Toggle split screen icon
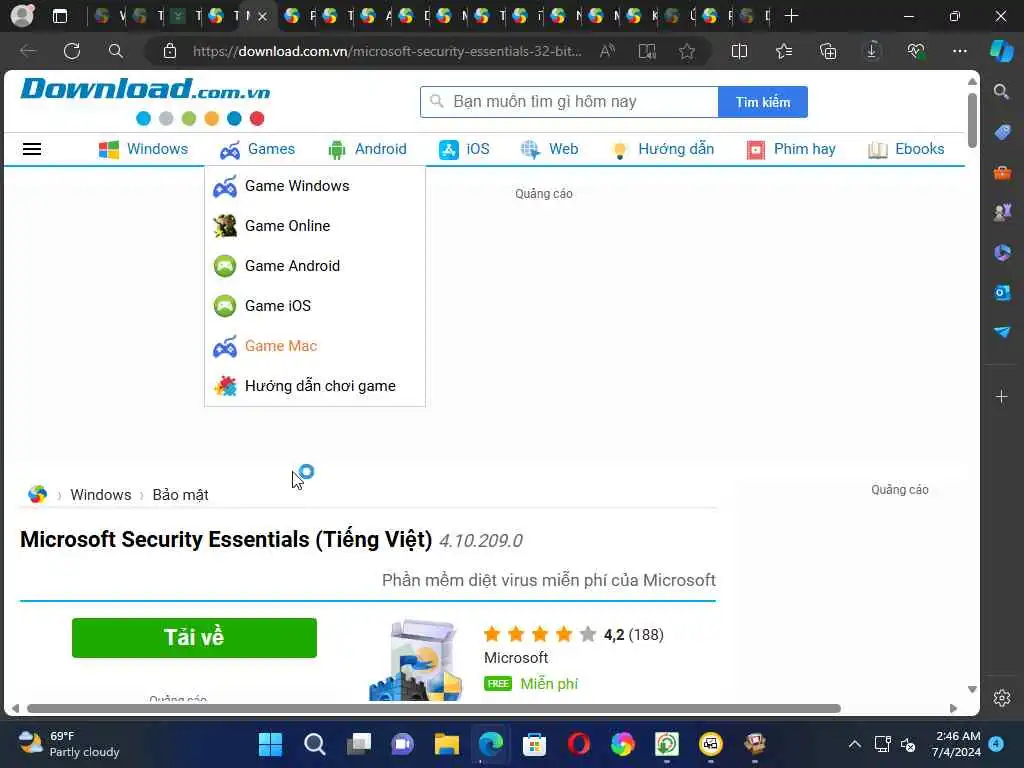Viewport: 1024px width, 768px height. click(x=739, y=51)
